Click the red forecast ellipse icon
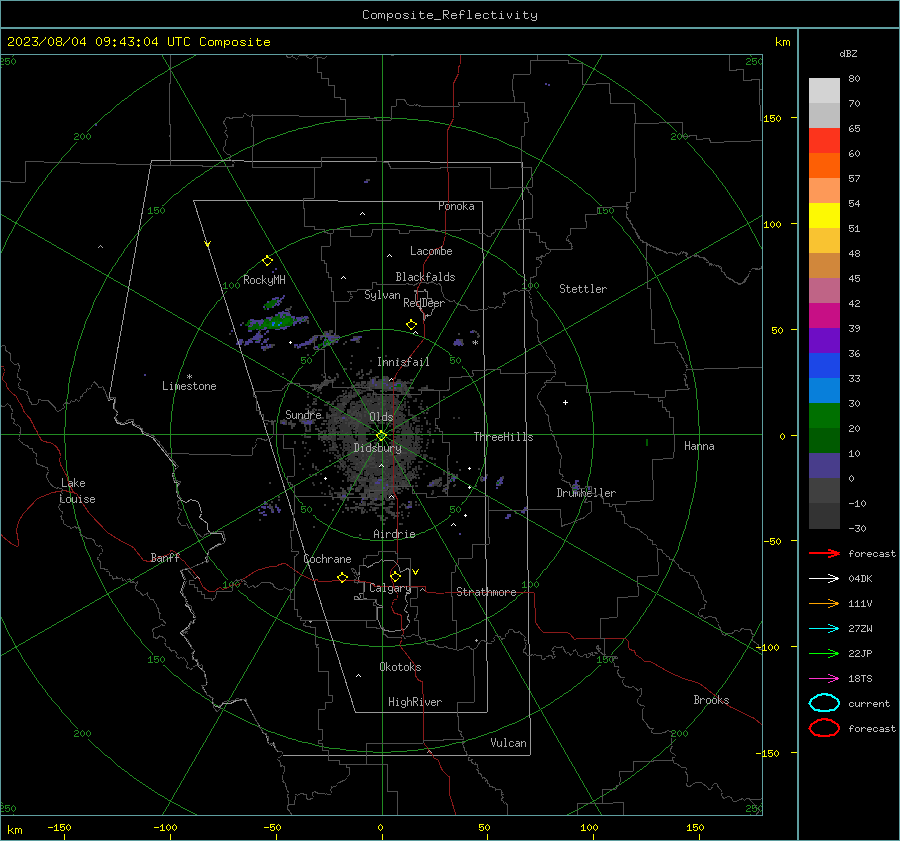This screenshot has height=841, width=900. (824, 728)
